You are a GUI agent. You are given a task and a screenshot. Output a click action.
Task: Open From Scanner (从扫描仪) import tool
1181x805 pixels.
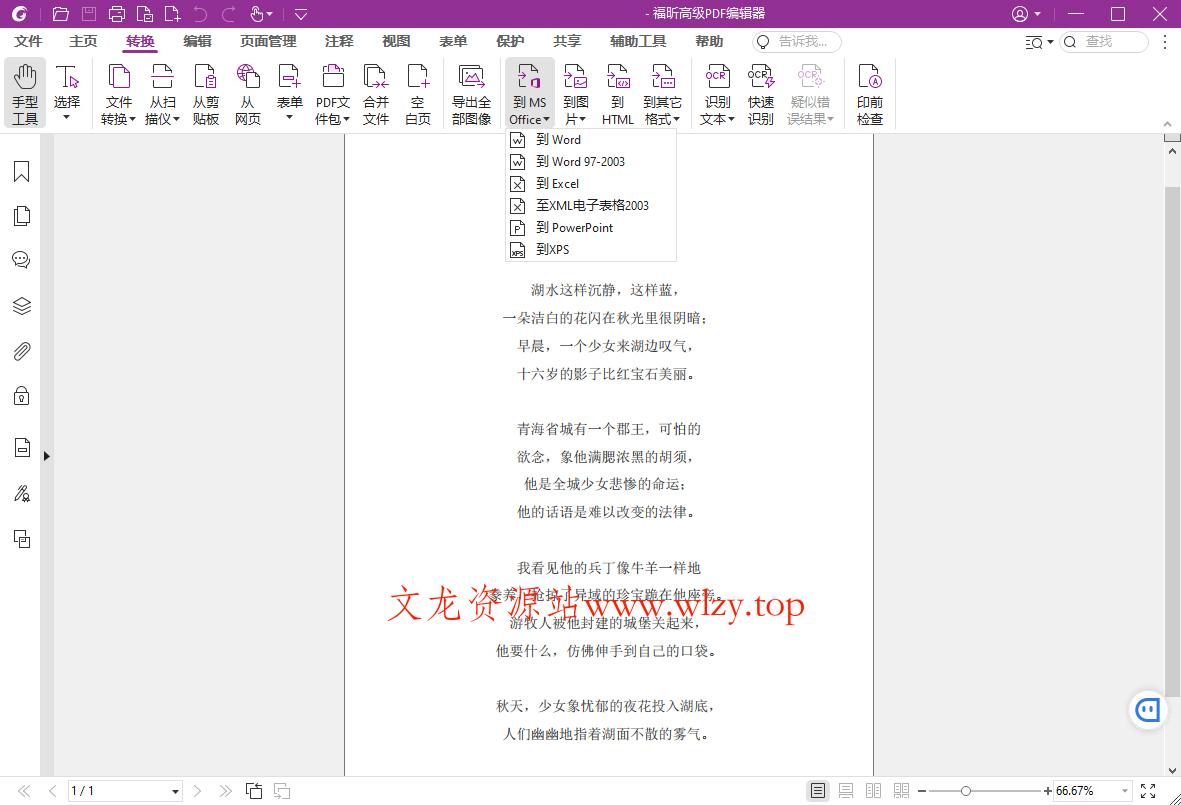pos(162,92)
